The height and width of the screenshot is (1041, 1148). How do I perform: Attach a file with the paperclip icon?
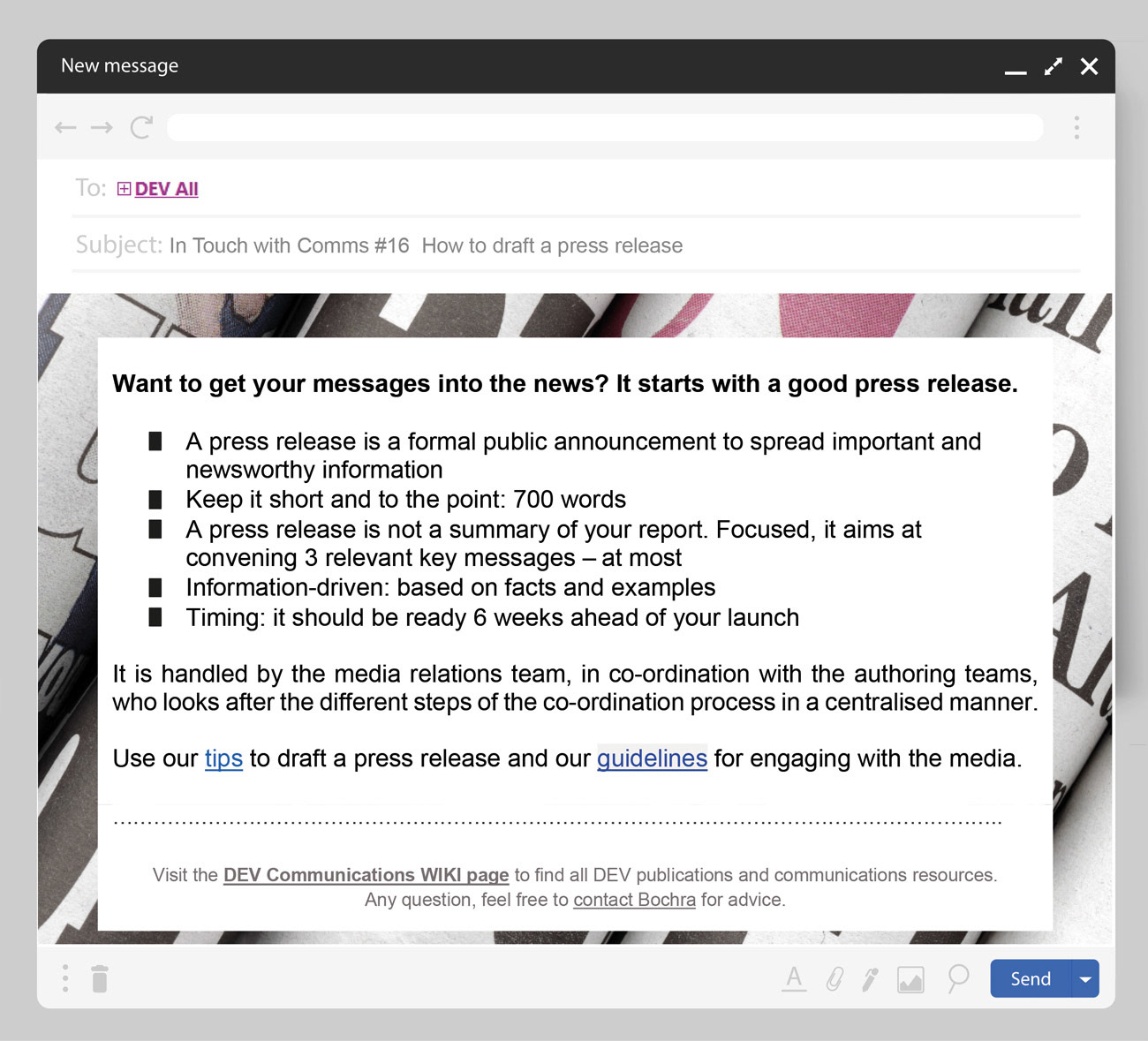coord(834,978)
